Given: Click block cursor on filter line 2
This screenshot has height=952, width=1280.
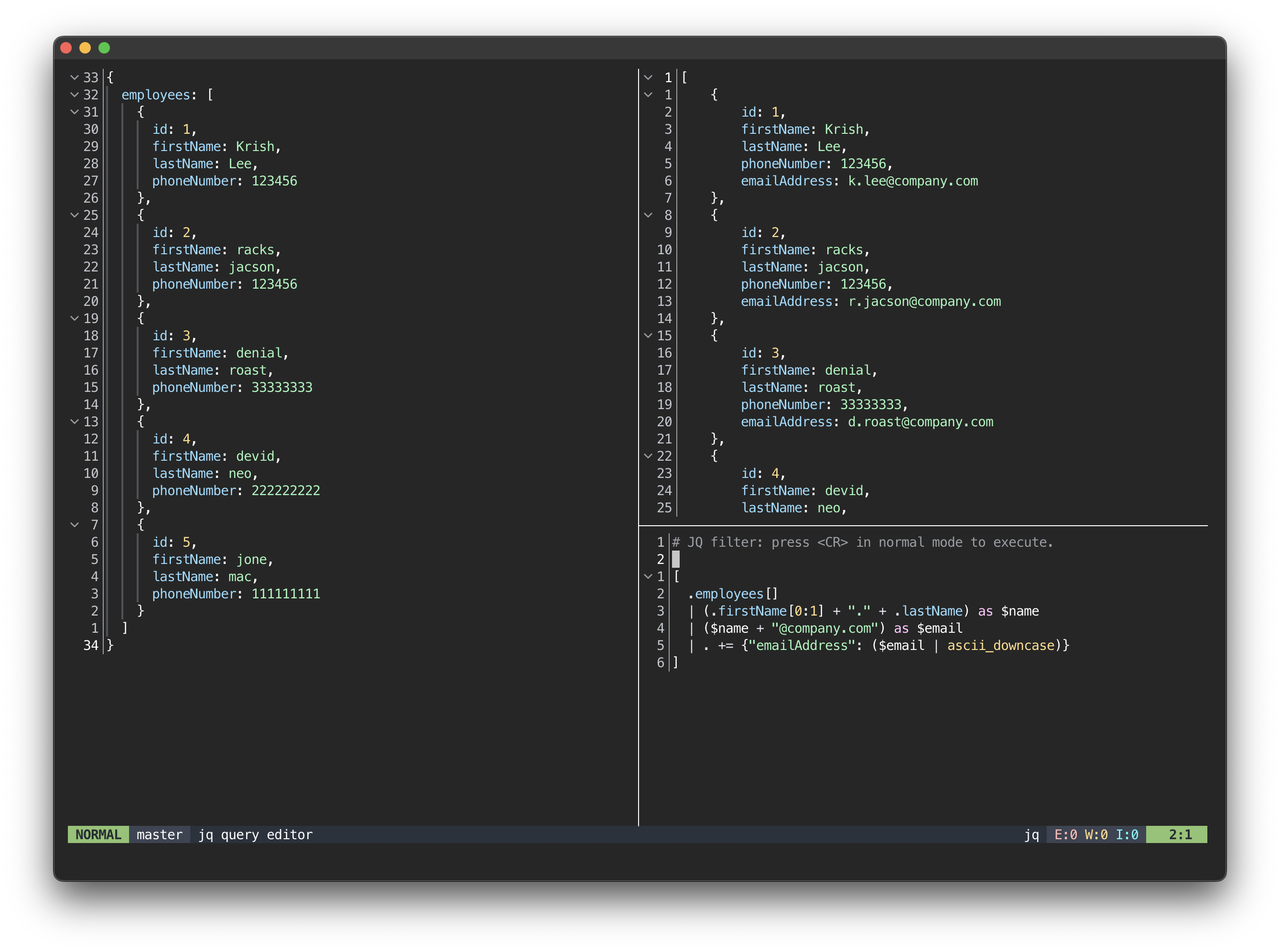Looking at the screenshot, I should point(675,559).
